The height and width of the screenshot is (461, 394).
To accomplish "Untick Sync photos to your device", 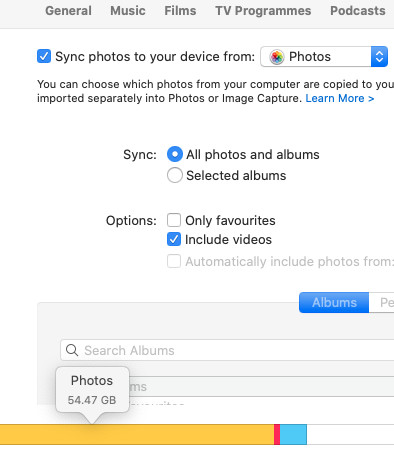I will click(44, 56).
